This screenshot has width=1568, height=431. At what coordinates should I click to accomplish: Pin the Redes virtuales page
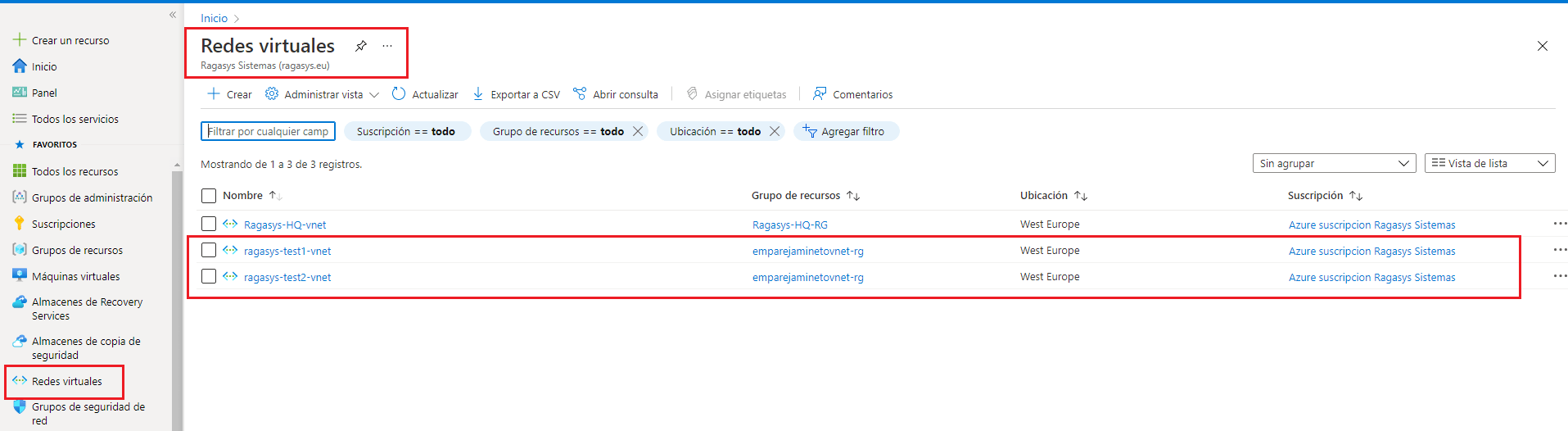(361, 46)
